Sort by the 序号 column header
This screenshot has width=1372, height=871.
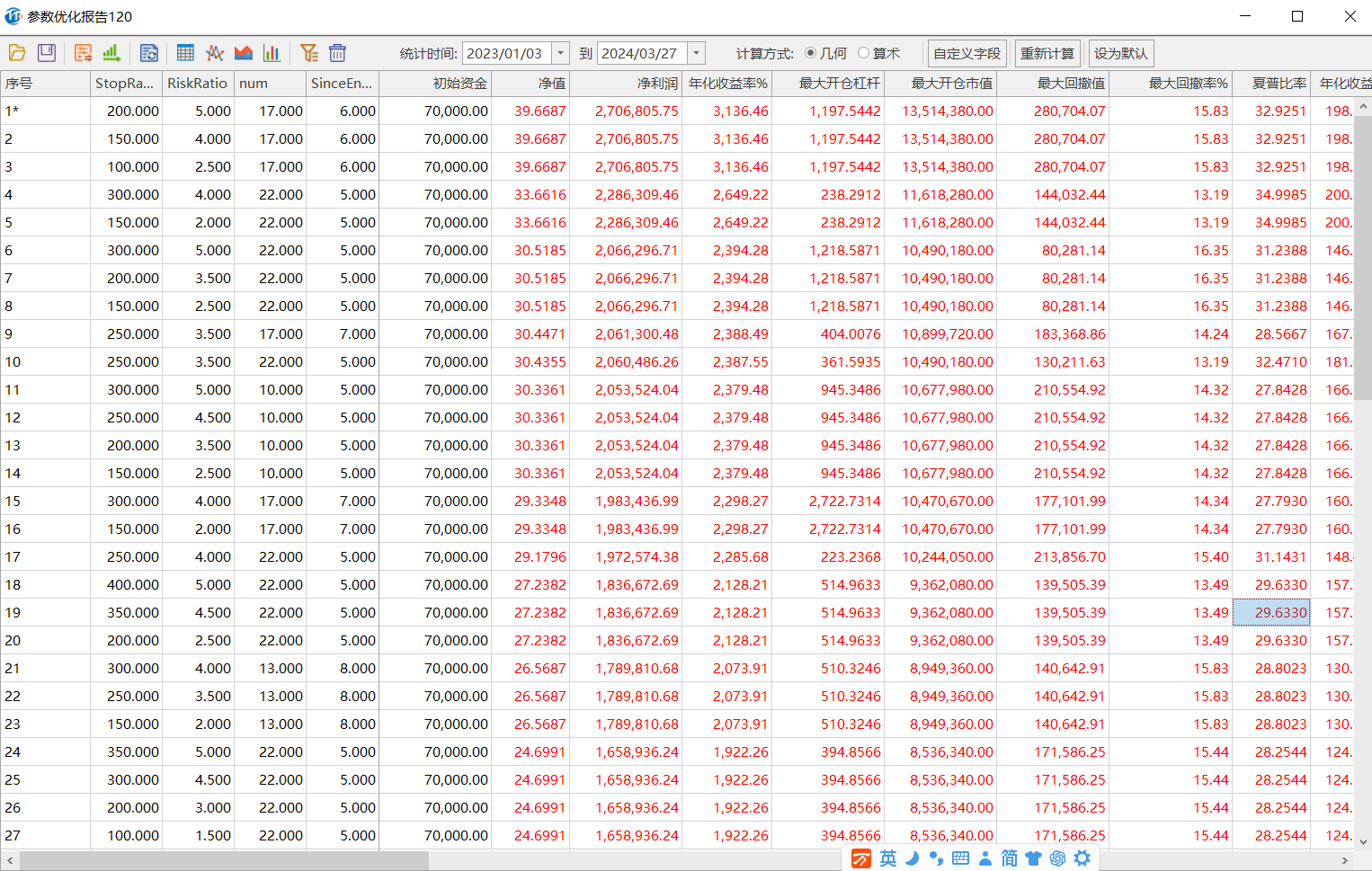45,84
